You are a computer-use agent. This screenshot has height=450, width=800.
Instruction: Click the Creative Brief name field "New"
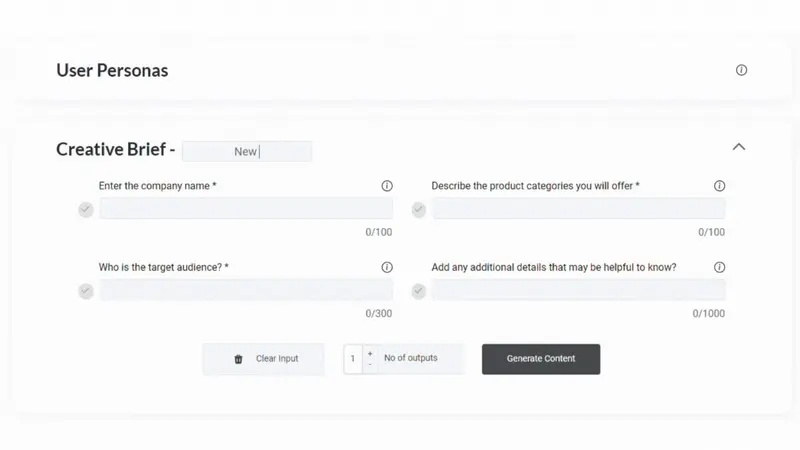(x=247, y=152)
